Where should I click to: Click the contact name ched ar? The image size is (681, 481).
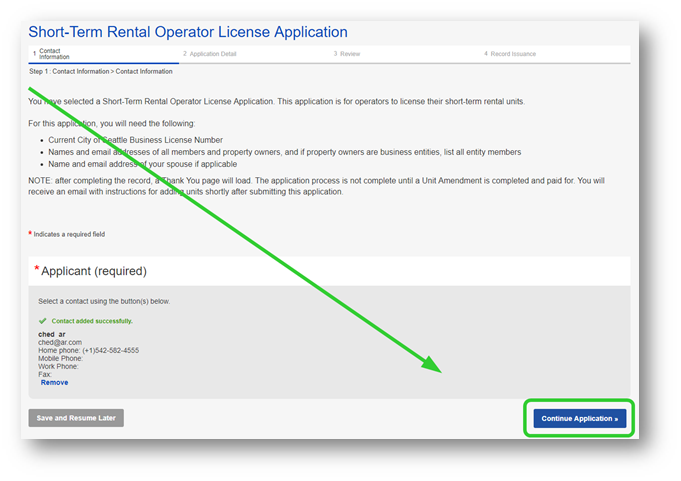point(52,334)
